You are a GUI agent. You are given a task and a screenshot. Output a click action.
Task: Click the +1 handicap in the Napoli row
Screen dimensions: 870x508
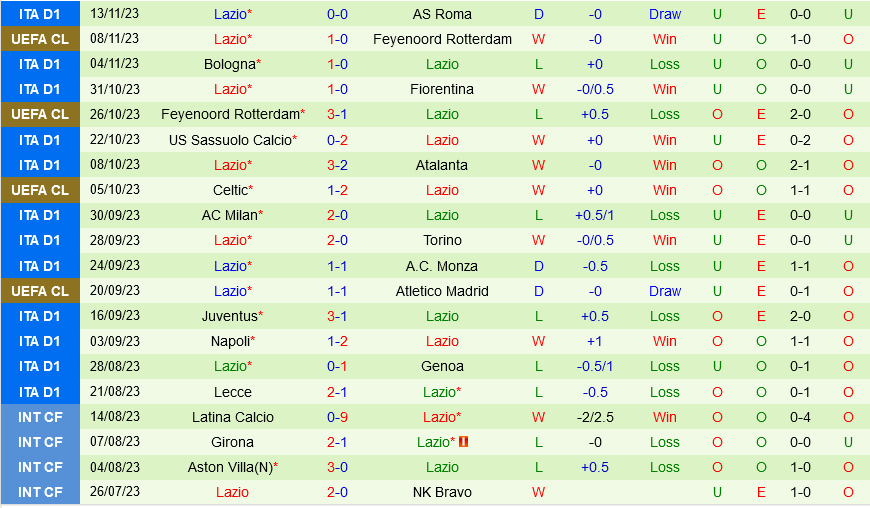595,341
